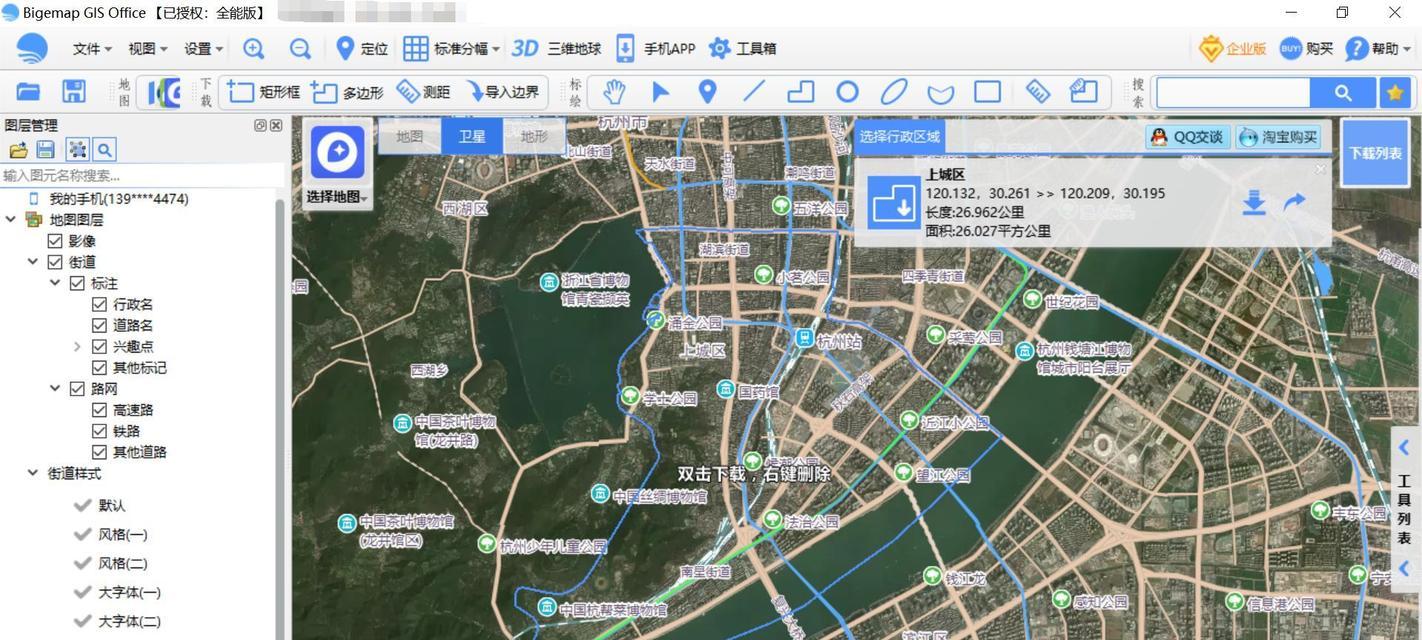Click the zoom in magnifier icon
1422x640 pixels.
254,48
